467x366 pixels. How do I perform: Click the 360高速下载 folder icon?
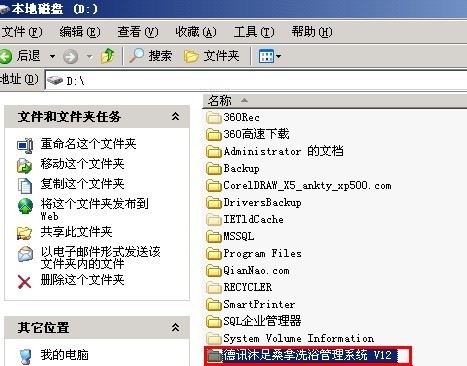(x=214, y=135)
